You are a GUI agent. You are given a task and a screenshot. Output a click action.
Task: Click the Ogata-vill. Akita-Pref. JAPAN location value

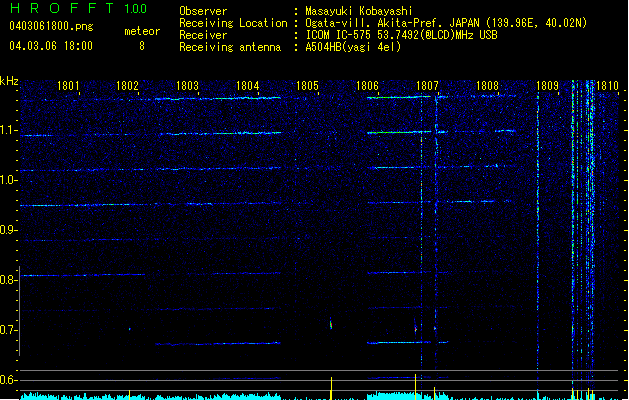tap(446, 23)
